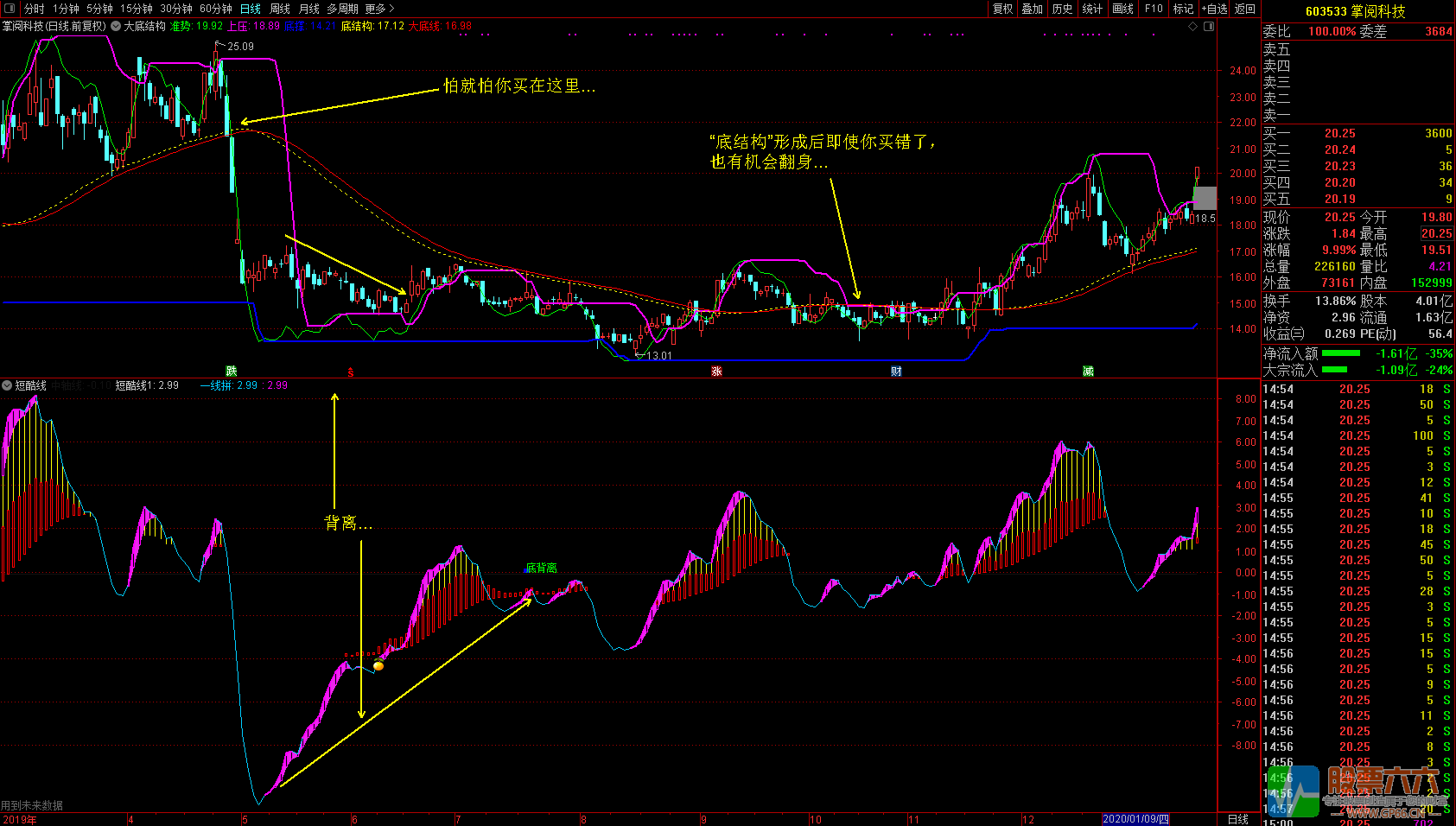Expand the 更多 periods menu

(x=379, y=9)
